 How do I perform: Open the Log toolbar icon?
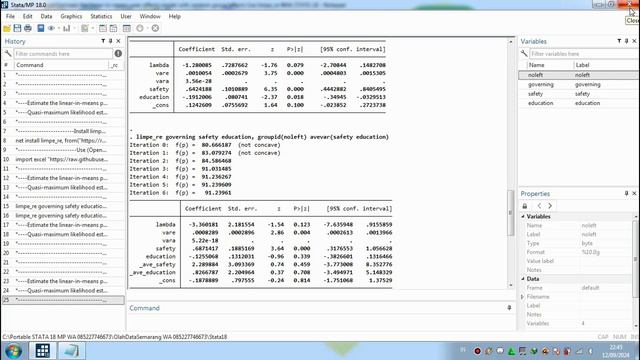40,28
